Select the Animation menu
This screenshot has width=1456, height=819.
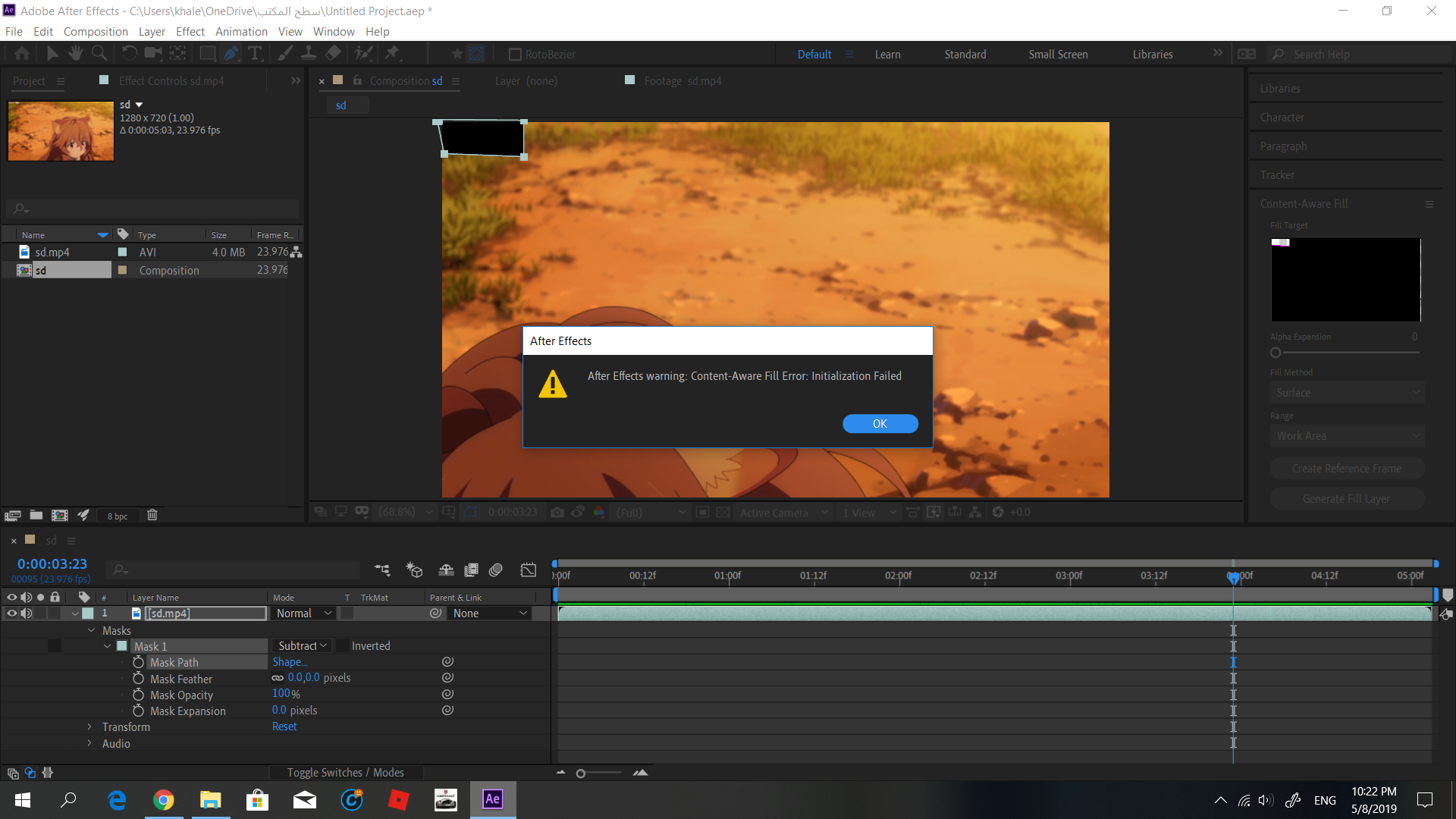click(240, 31)
